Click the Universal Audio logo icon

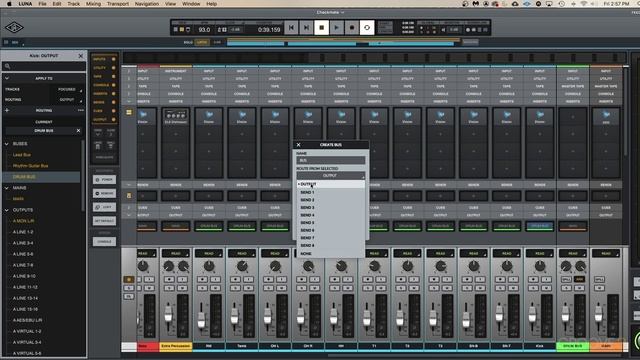click(x=14, y=28)
